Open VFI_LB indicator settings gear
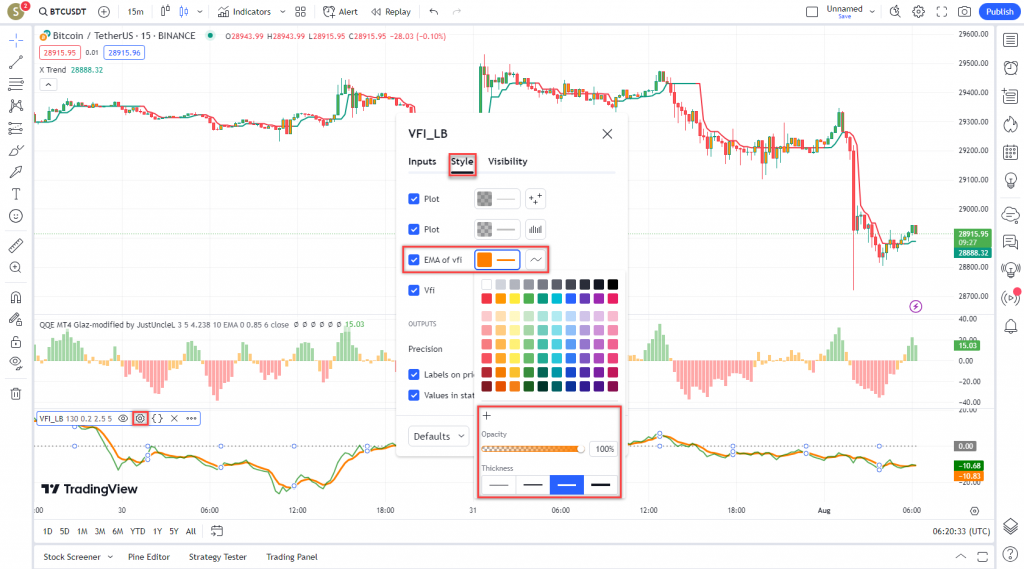1024x569 pixels. (140, 418)
